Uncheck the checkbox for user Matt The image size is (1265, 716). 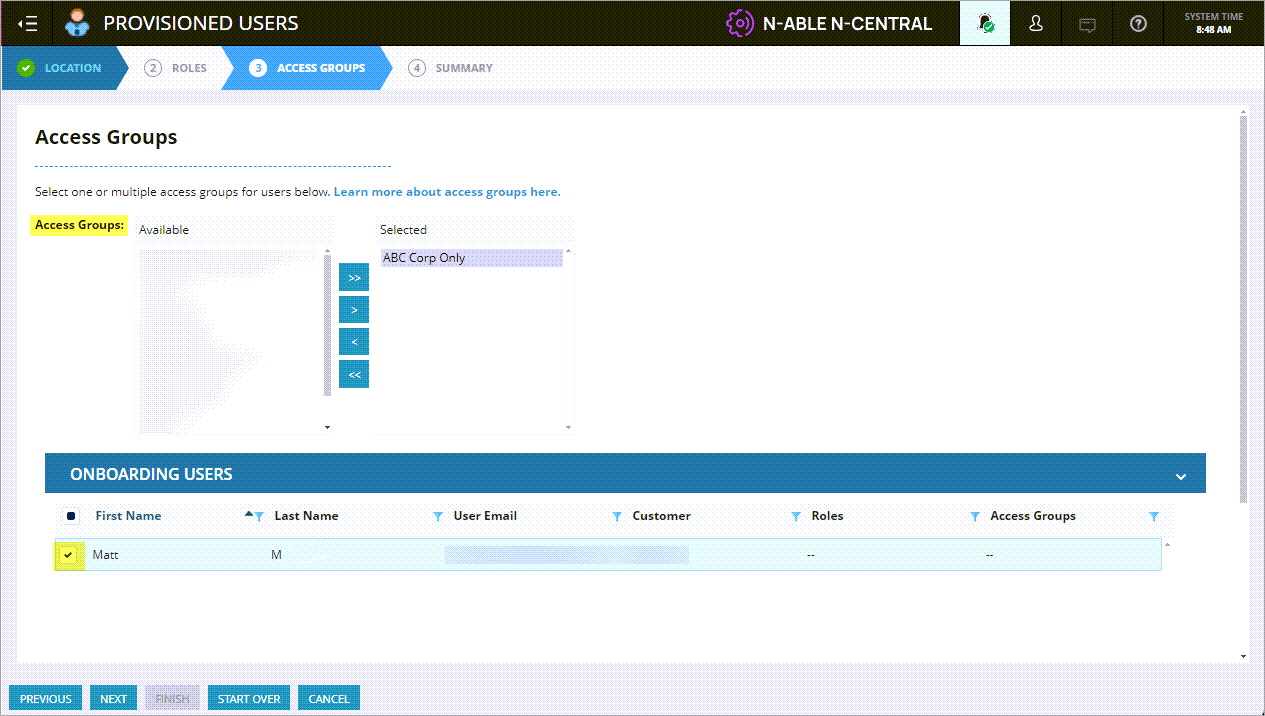click(x=68, y=555)
